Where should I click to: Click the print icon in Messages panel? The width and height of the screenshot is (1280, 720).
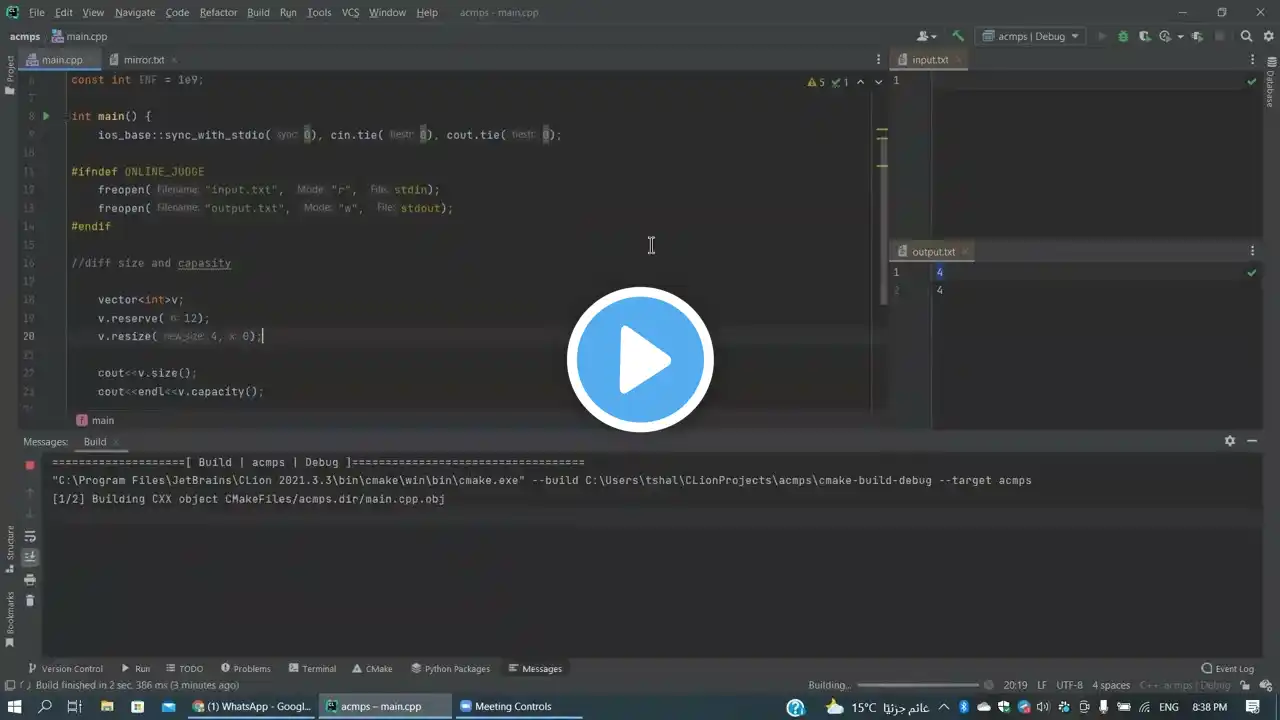[x=30, y=579]
